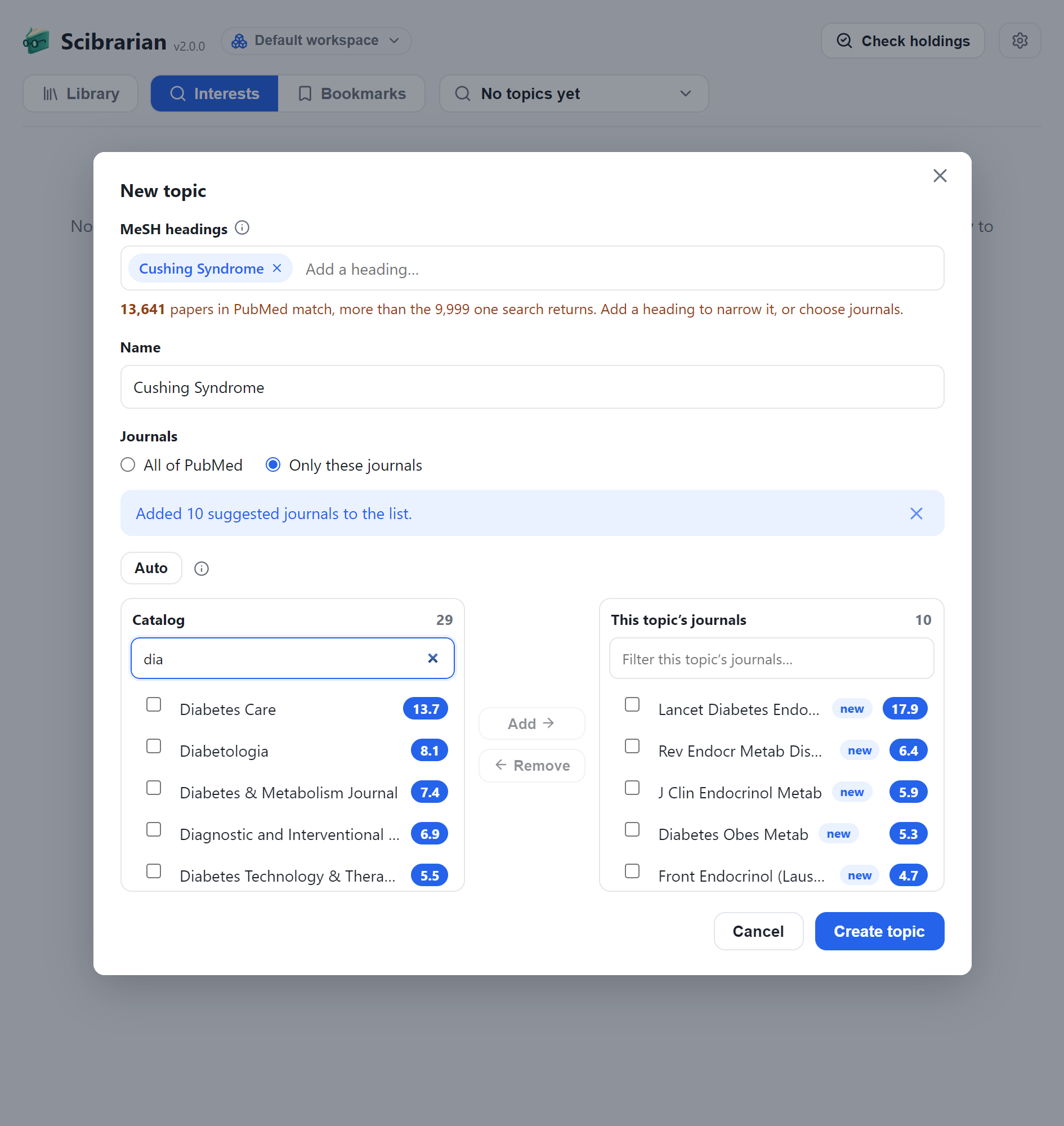Click the Remove arrow button
This screenshot has height=1126, width=1064.
tap(531, 765)
